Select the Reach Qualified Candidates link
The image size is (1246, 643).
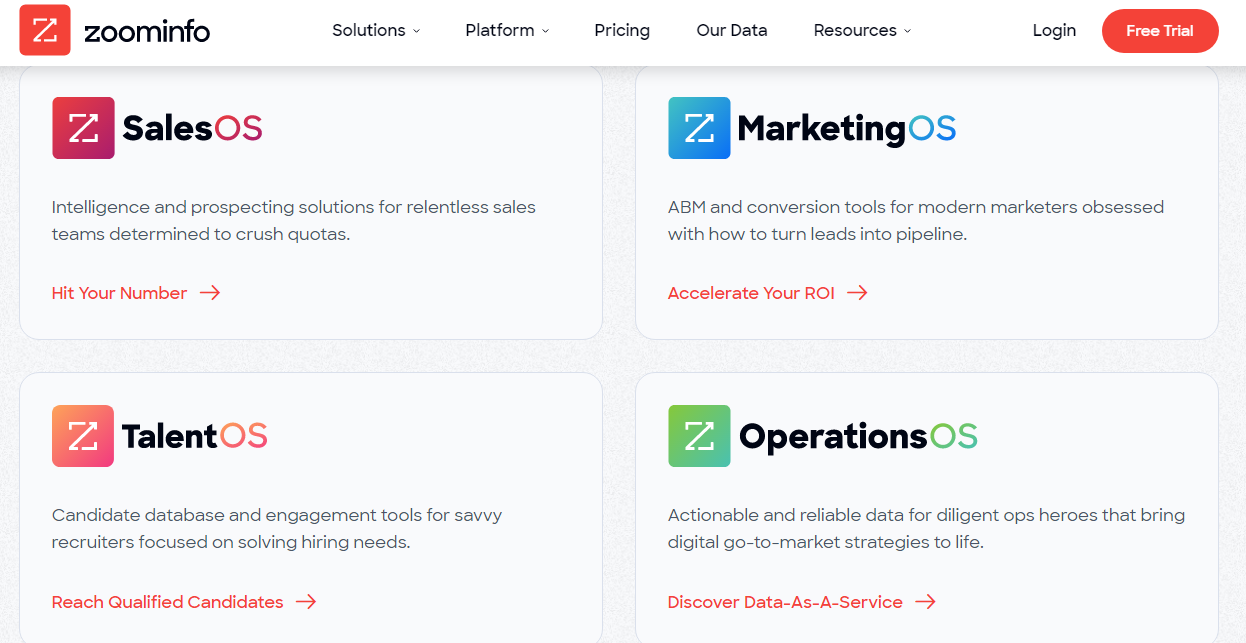[168, 602]
